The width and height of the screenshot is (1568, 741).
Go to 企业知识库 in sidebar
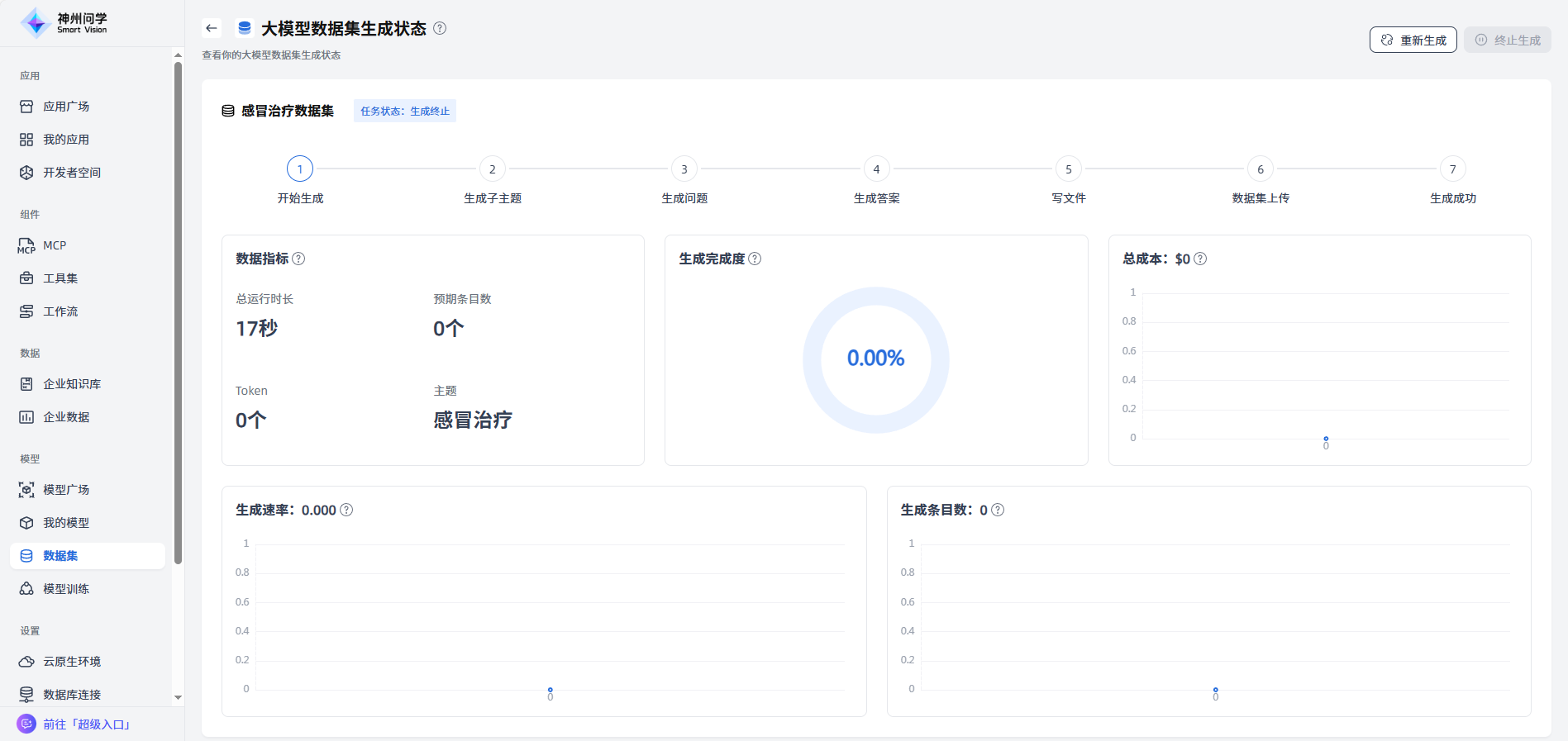coord(72,384)
